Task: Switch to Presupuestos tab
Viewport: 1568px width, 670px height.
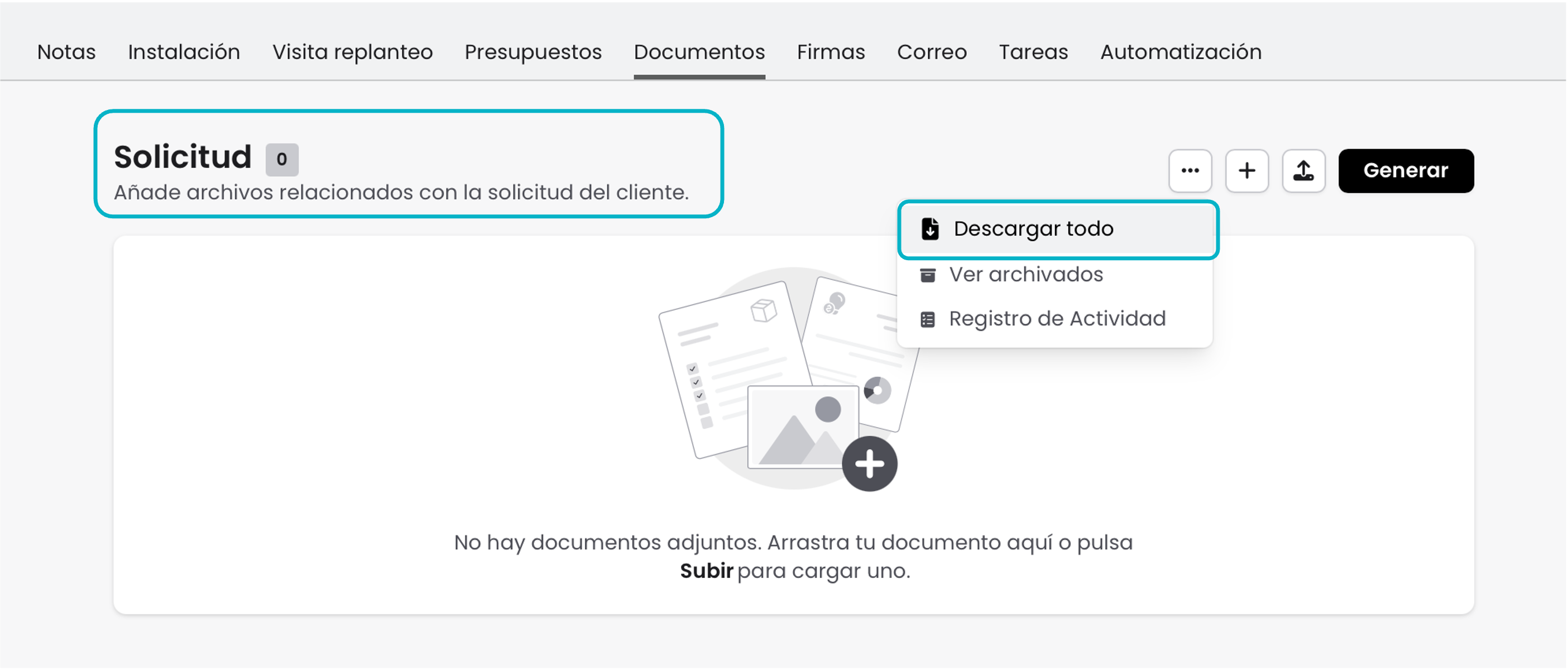Action: coord(533,52)
